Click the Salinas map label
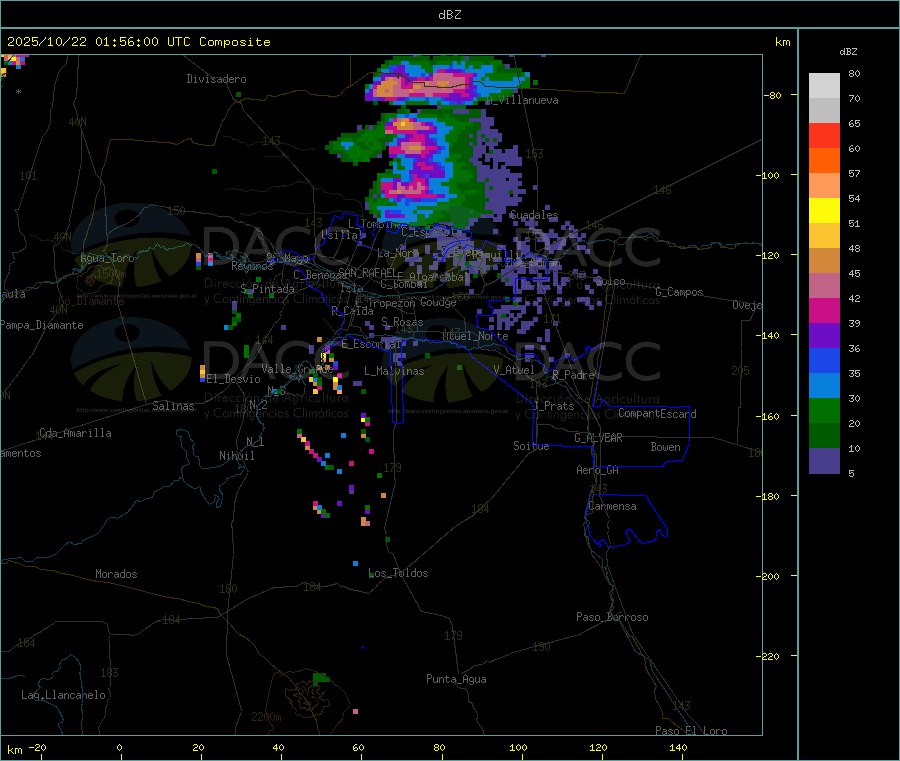The image size is (900, 761). [173, 406]
